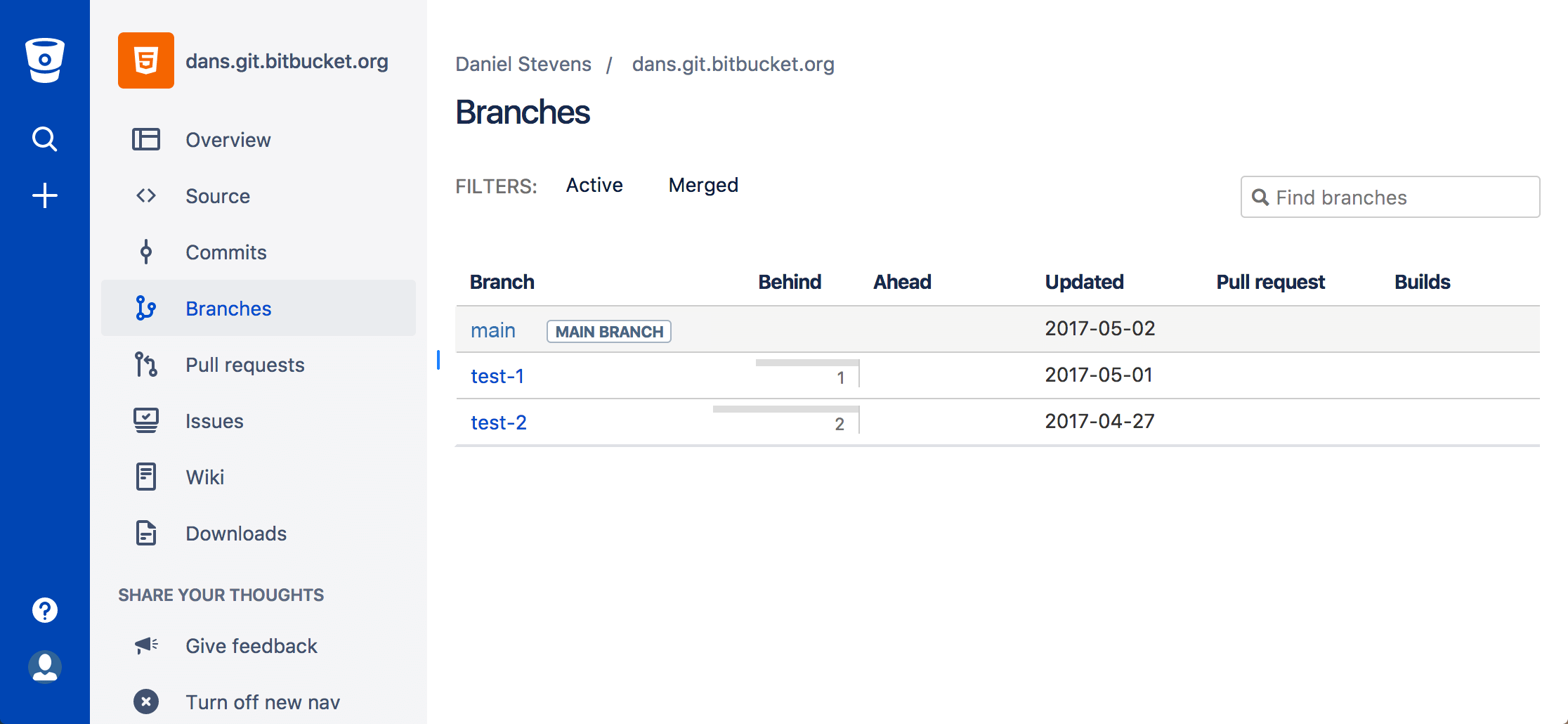This screenshot has width=1568, height=724.
Task: Click your profile avatar at the bottom
Action: click(x=44, y=667)
